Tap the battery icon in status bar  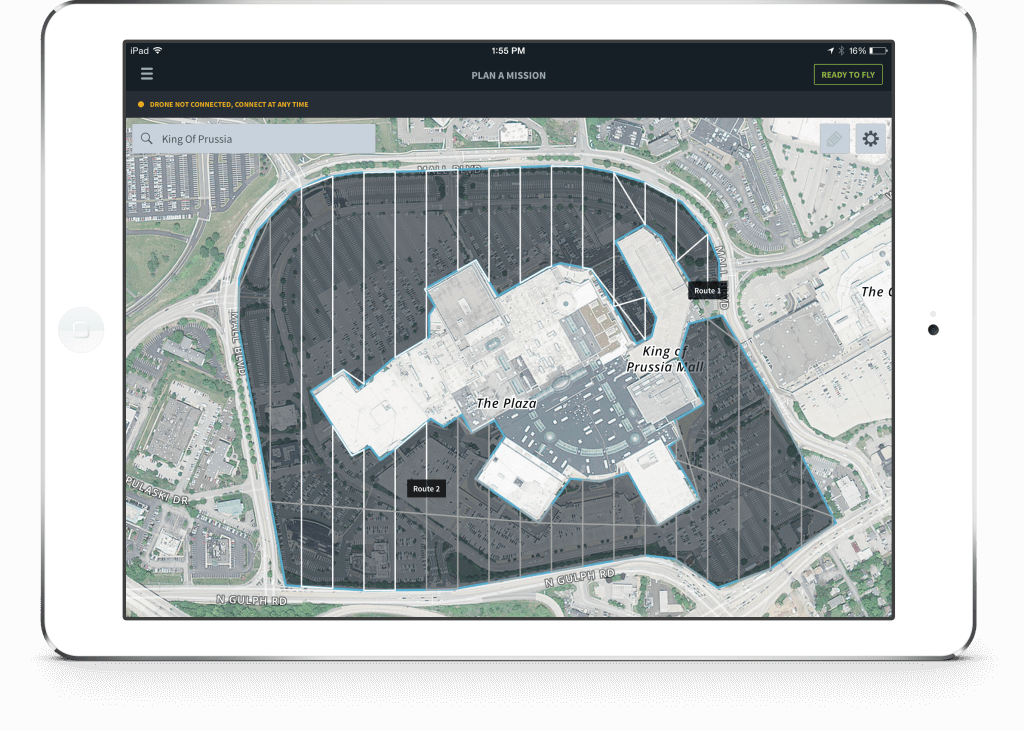click(x=877, y=50)
